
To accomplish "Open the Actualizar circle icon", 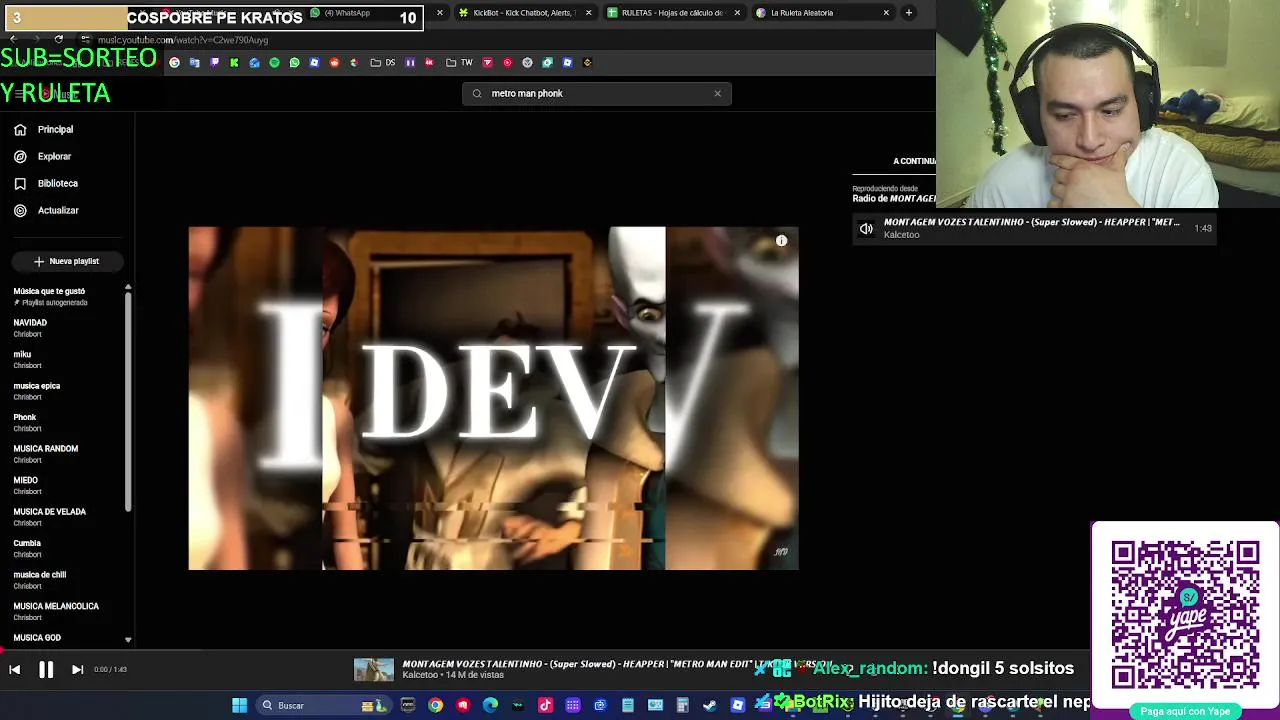I will (x=20, y=210).
